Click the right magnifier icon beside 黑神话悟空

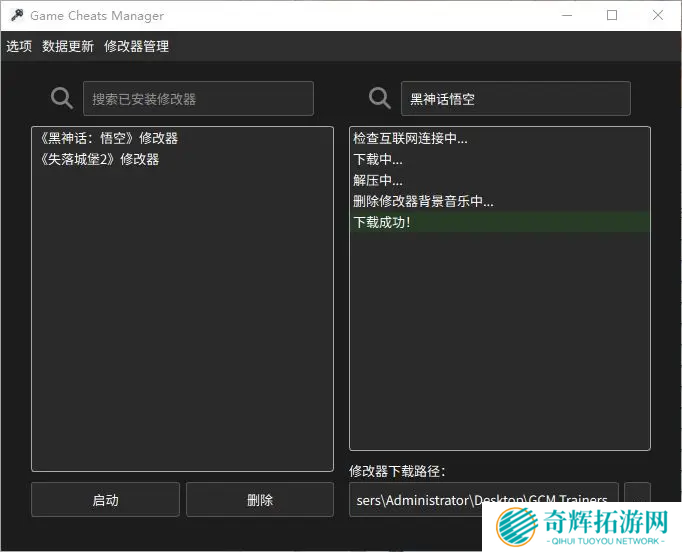[x=380, y=98]
